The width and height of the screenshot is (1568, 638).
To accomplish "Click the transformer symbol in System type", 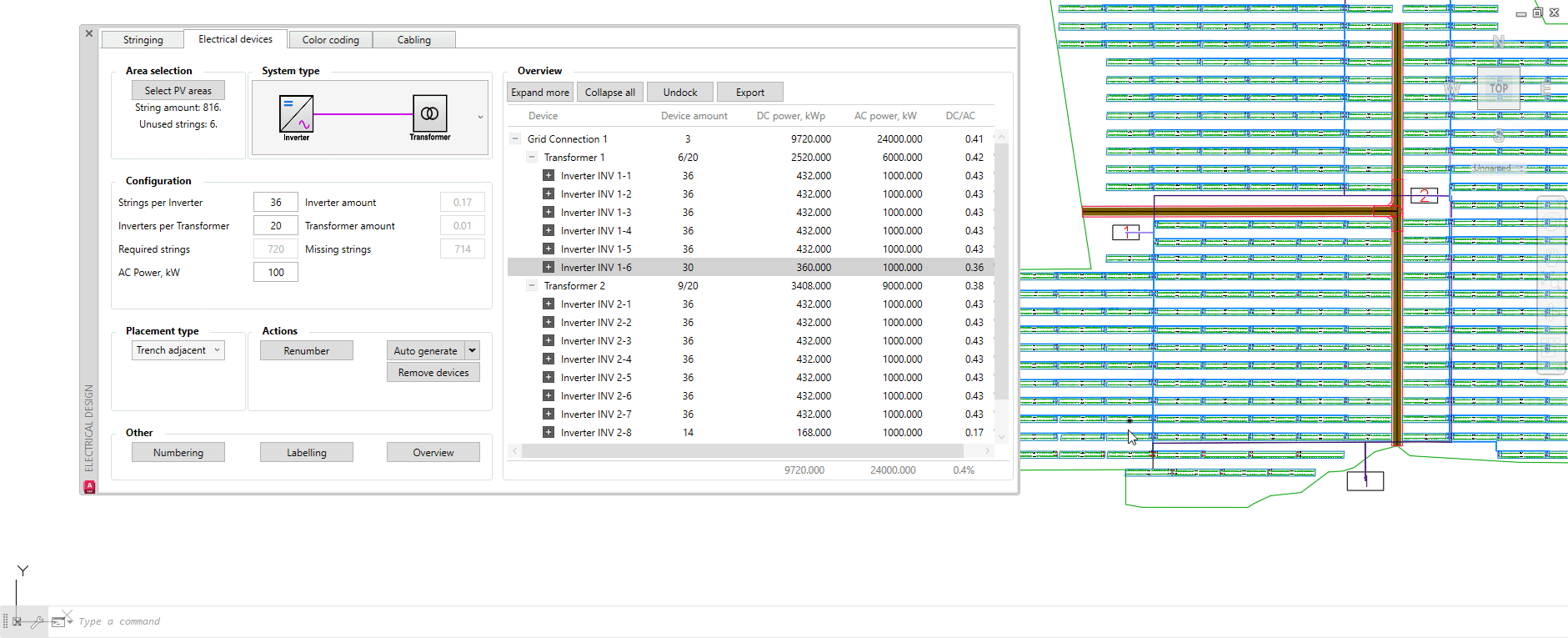I will 430,113.
